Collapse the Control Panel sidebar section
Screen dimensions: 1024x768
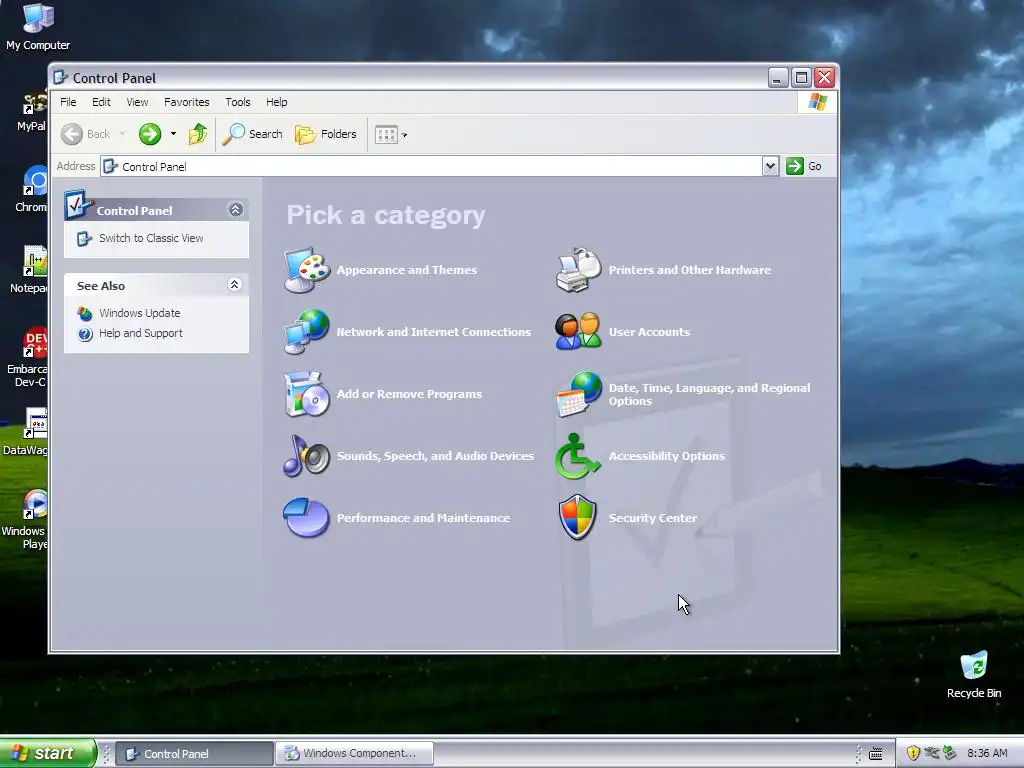(x=235, y=209)
